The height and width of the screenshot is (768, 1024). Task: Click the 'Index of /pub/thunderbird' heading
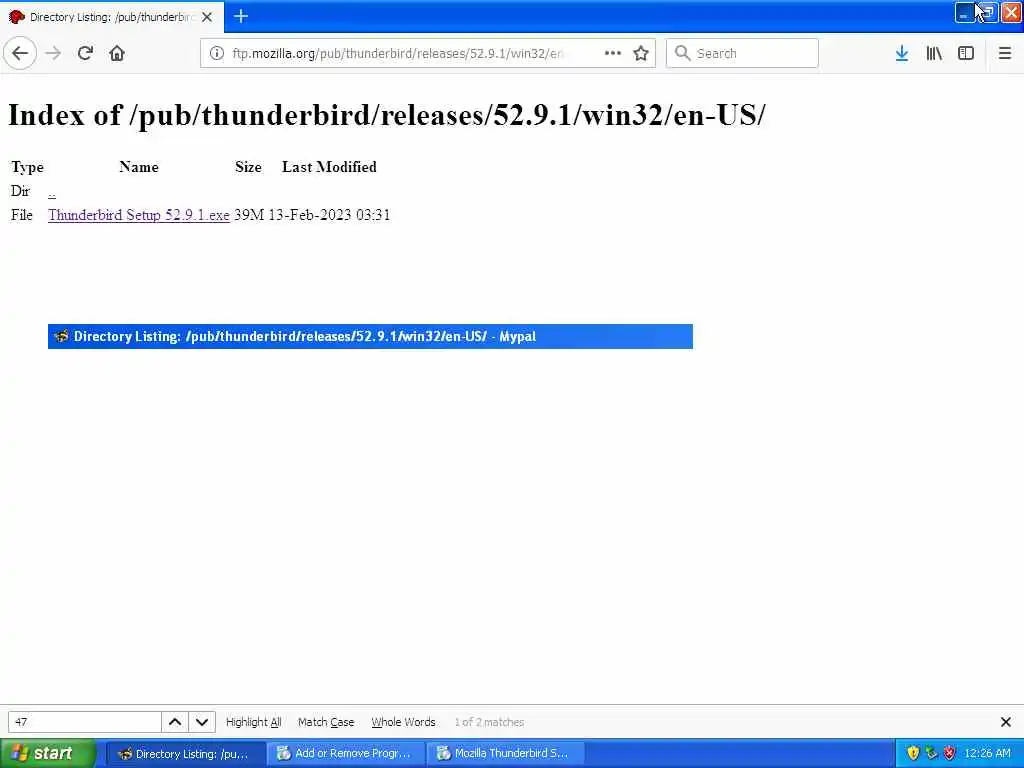[387, 115]
